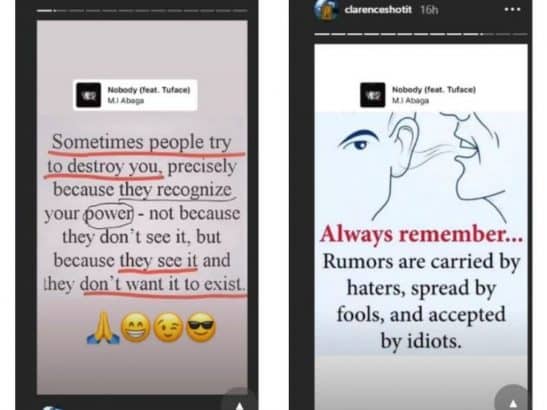The width and height of the screenshot is (547, 410).
Task: Expand the swipe-up arrow on right story
Action: [x=513, y=399]
